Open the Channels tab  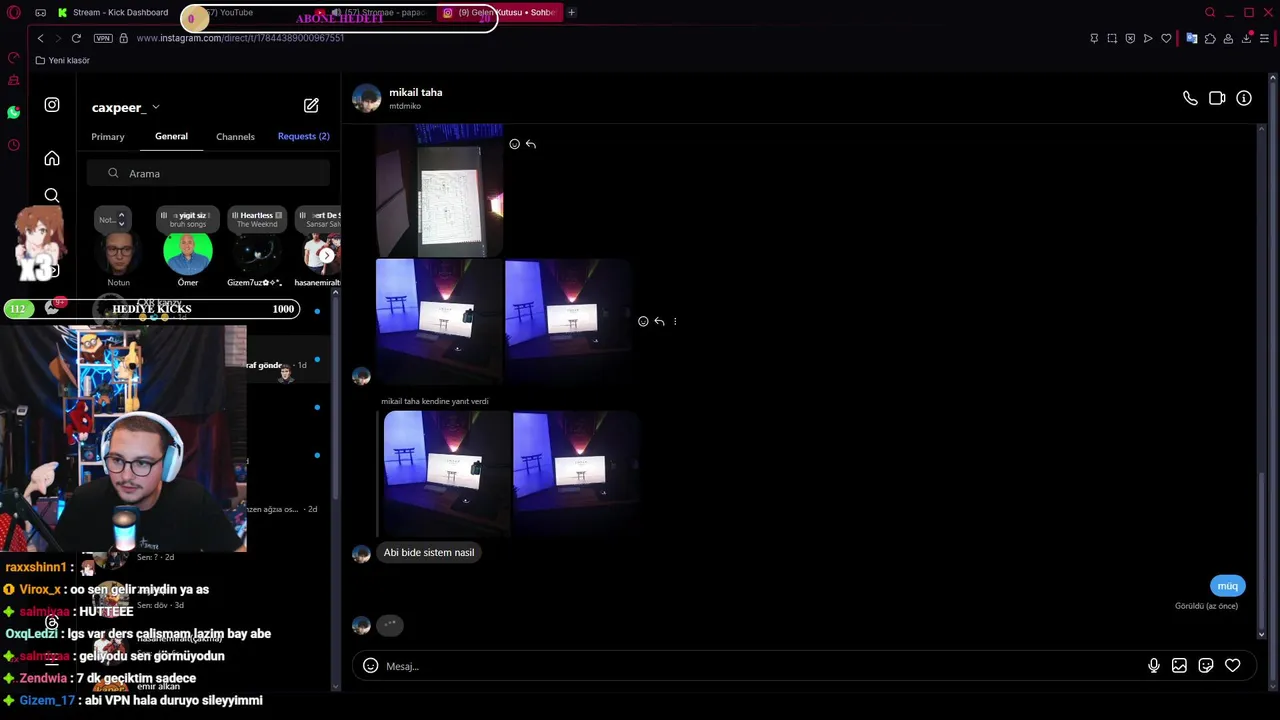tap(235, 136)
